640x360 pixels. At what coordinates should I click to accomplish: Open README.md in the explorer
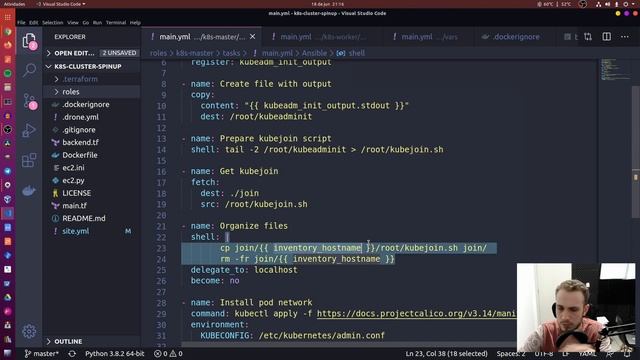click(92, 218)
